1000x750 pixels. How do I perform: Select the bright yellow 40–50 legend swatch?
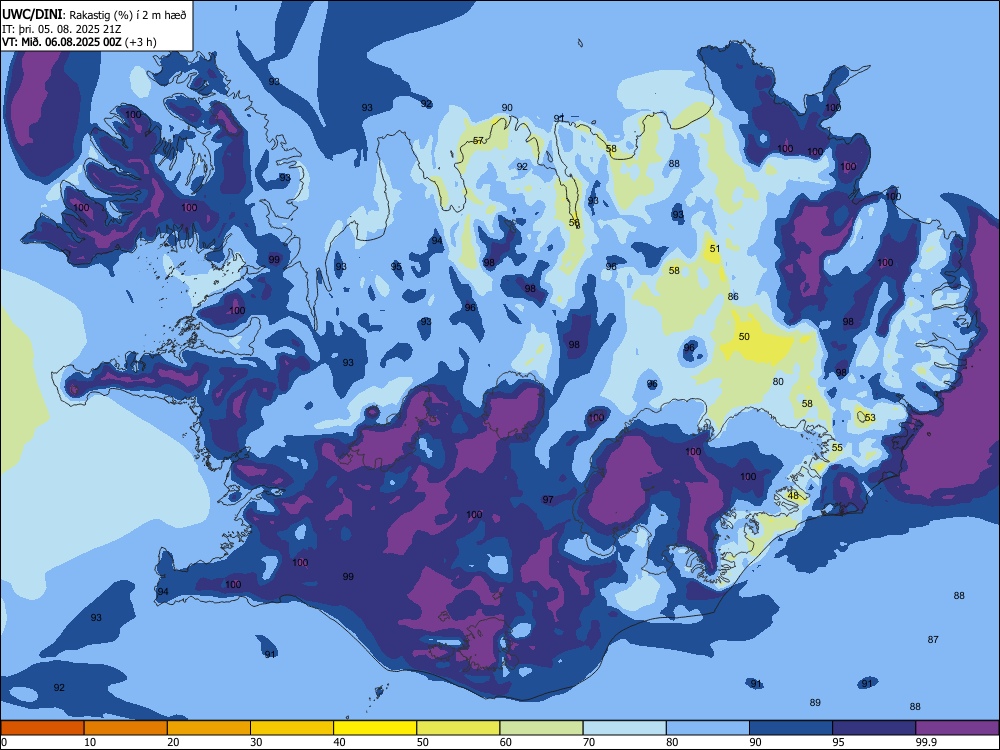tap(375, 728)
